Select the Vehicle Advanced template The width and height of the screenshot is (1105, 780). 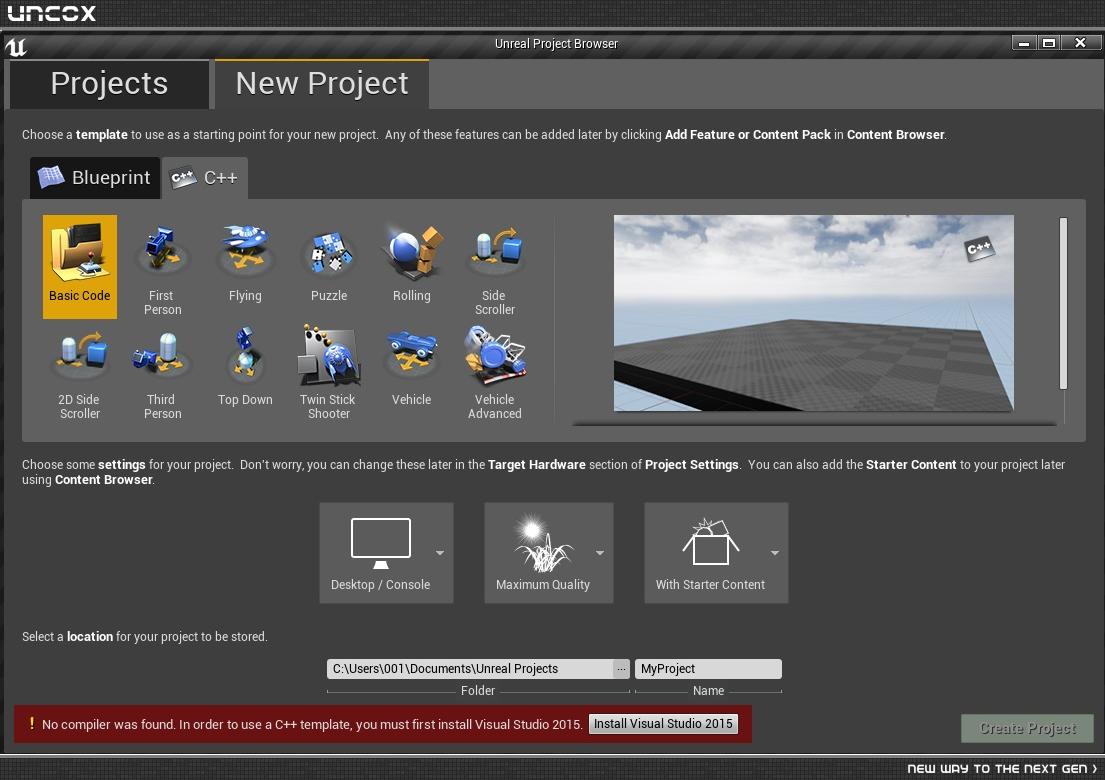click(x=494, y=372)
